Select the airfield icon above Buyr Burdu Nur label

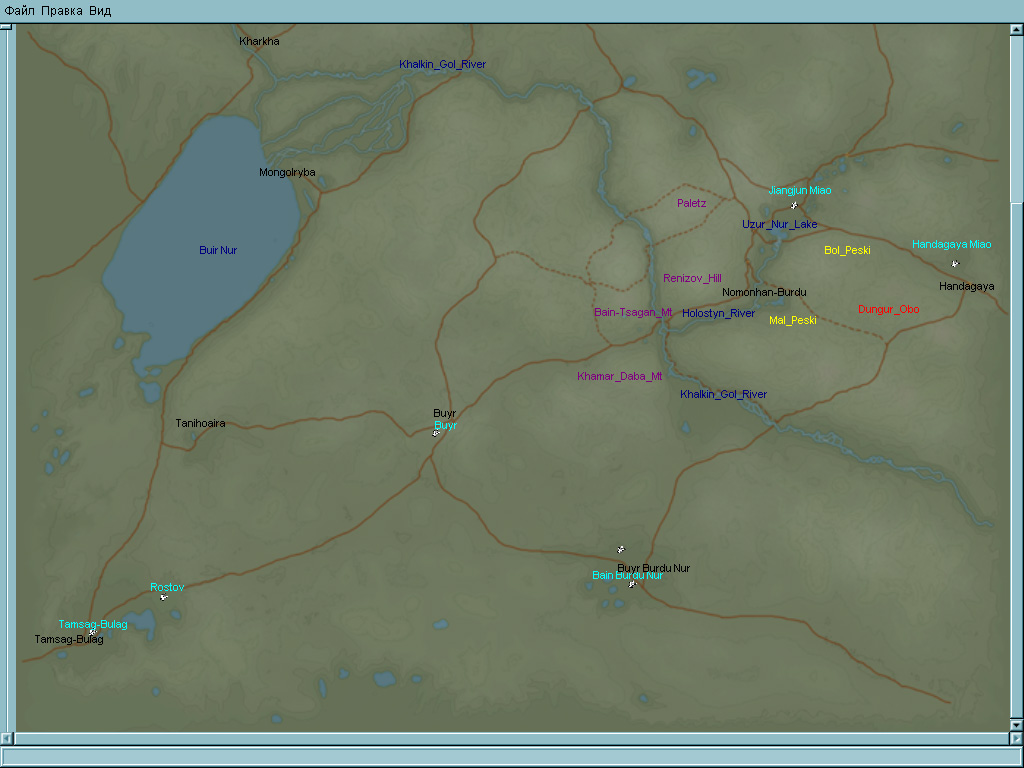[621, 549]
